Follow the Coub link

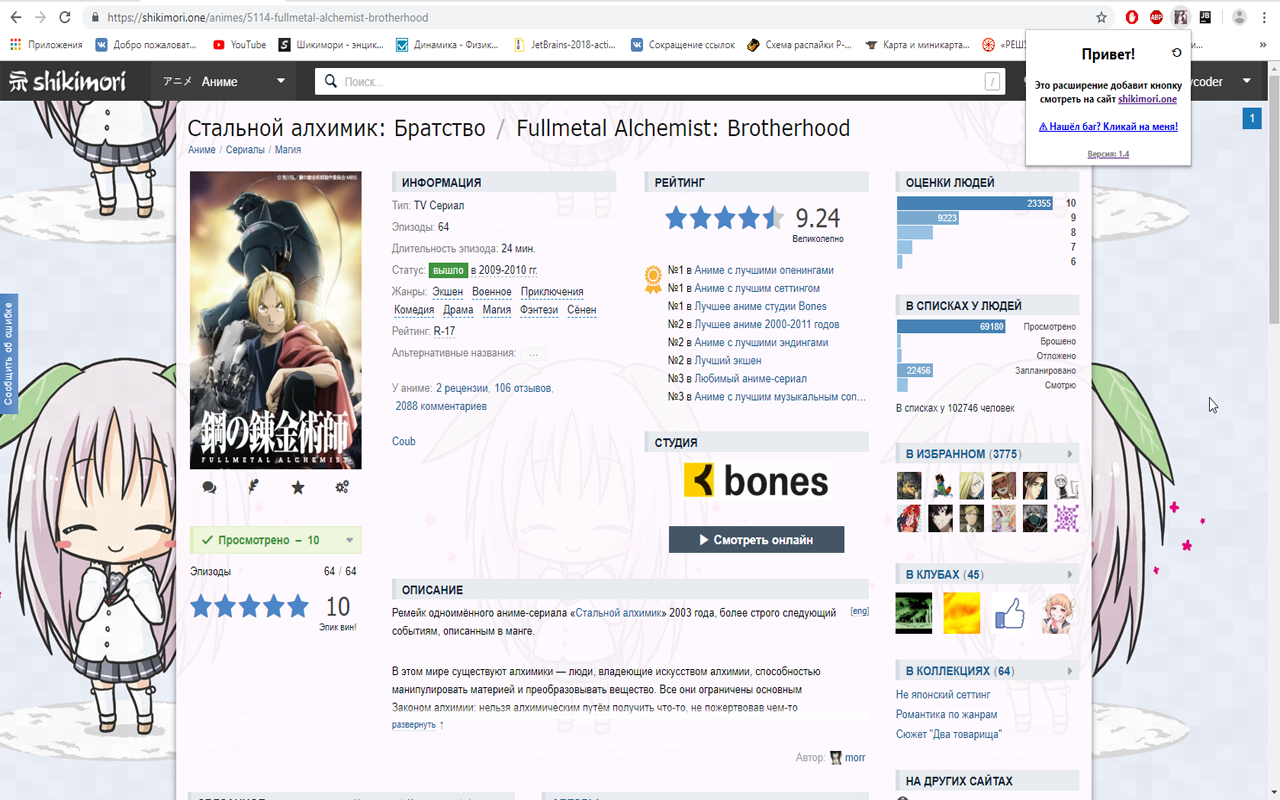pos(404,441)
